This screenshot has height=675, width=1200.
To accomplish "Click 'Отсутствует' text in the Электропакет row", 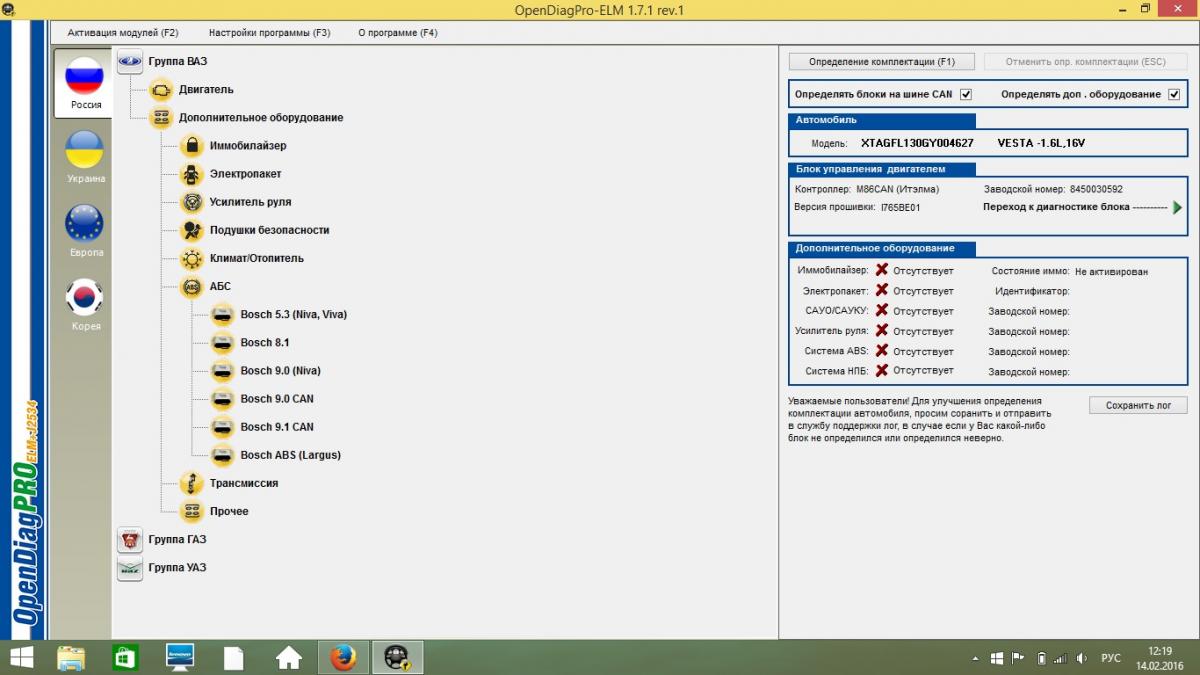I will [923, 291].
